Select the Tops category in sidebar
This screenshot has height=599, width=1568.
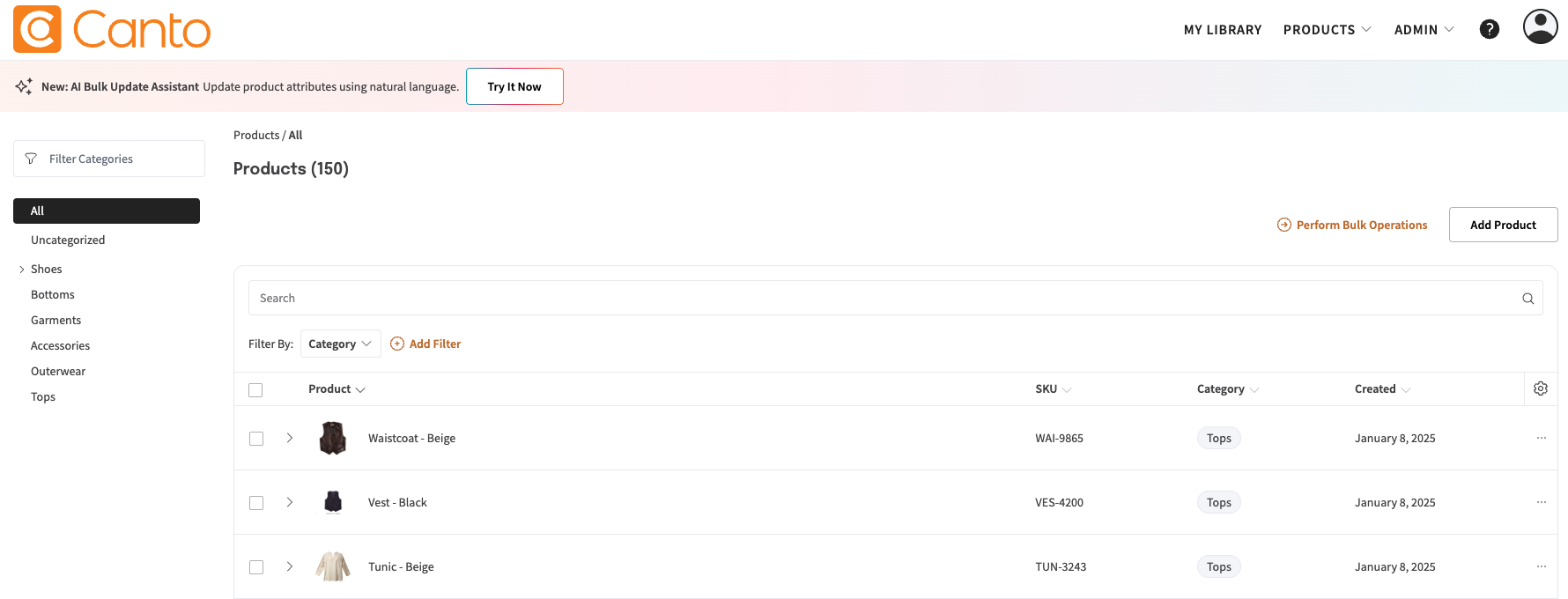43,396
